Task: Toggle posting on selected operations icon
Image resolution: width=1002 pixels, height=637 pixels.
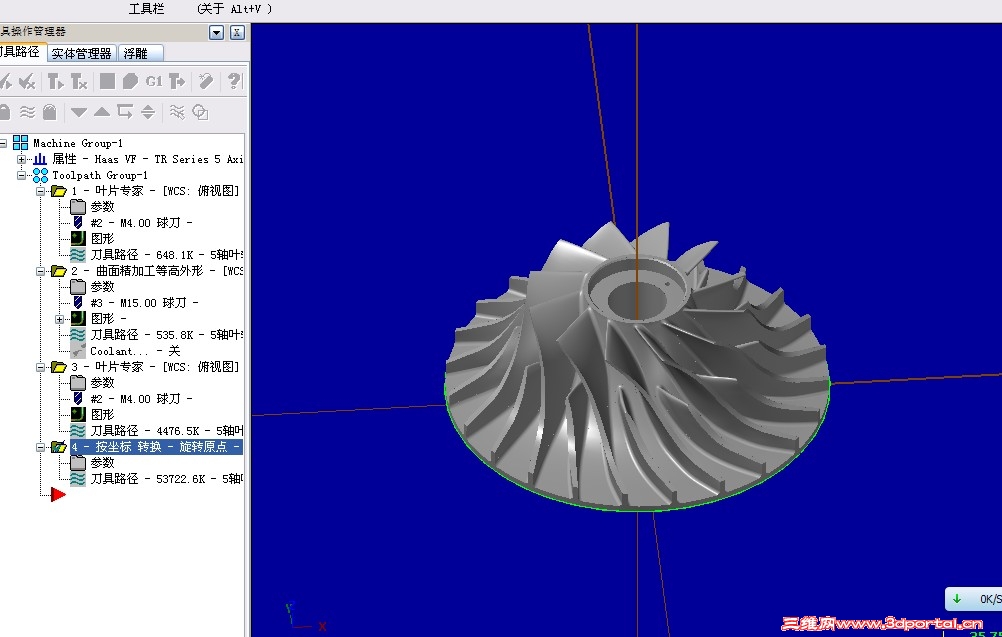Action: pyautogui.click(x=50, y=112)
